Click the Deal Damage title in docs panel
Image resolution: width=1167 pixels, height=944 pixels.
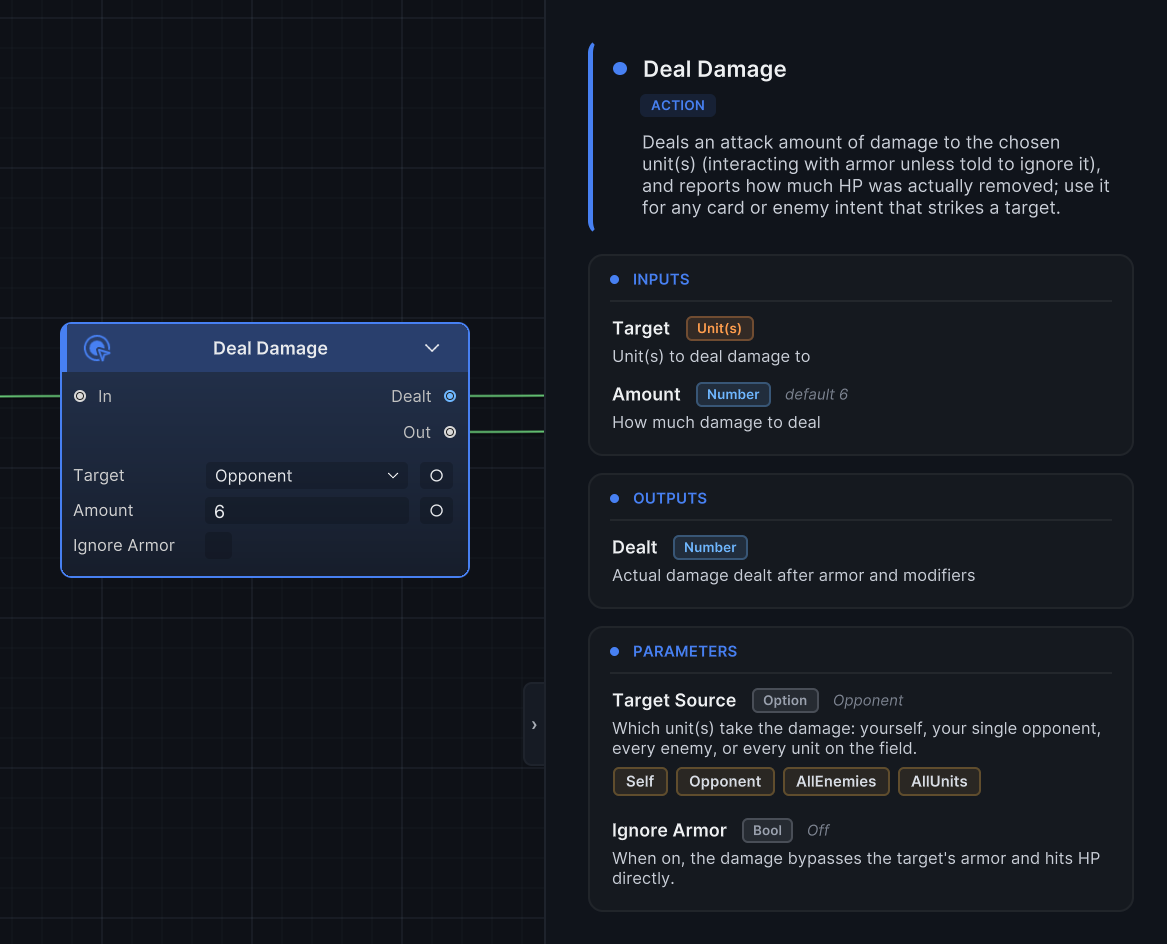[714, 69]
